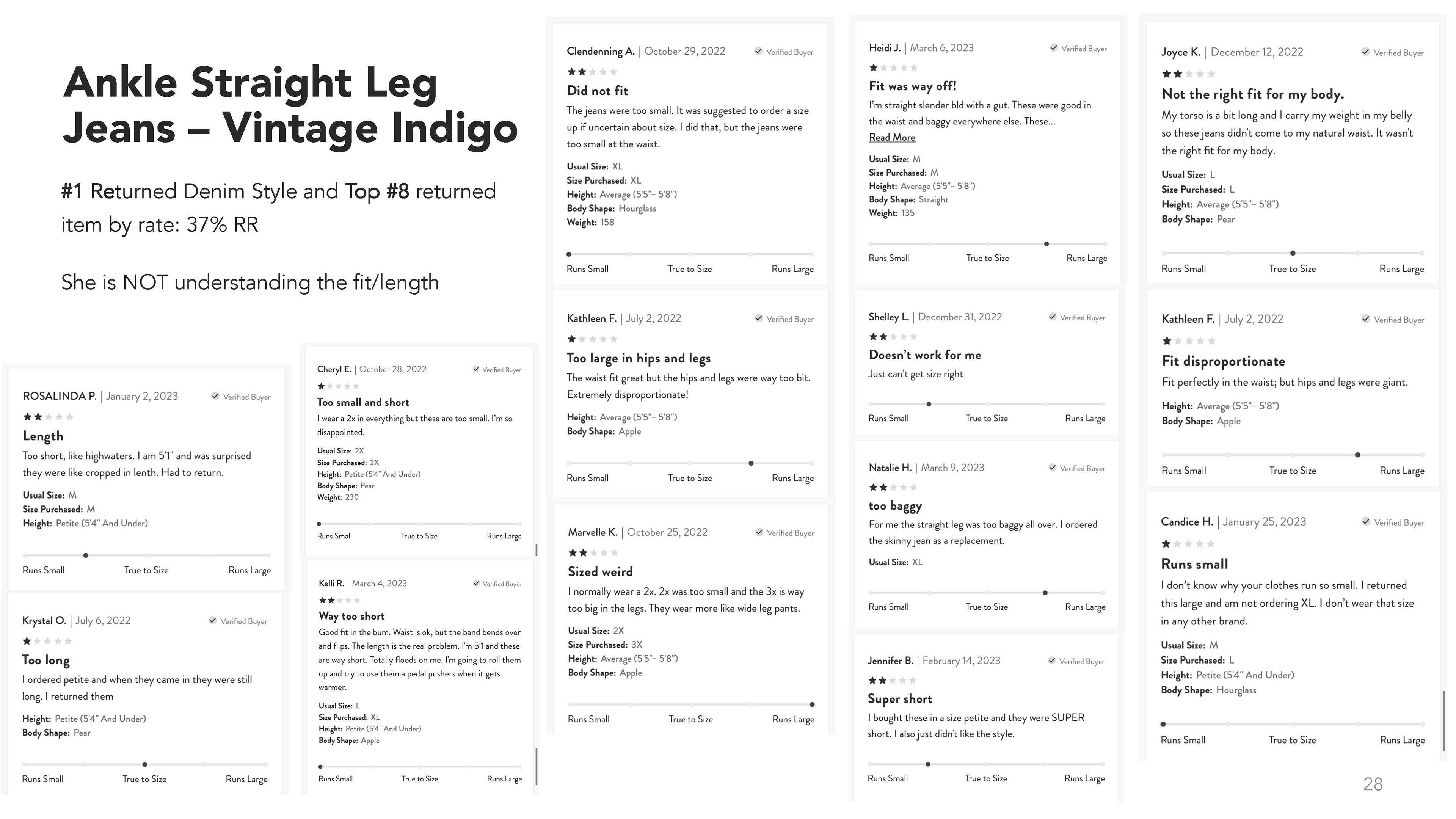1456x819 pixels.
Task: Click star rating on Natalie H. review
Action: 893,487
